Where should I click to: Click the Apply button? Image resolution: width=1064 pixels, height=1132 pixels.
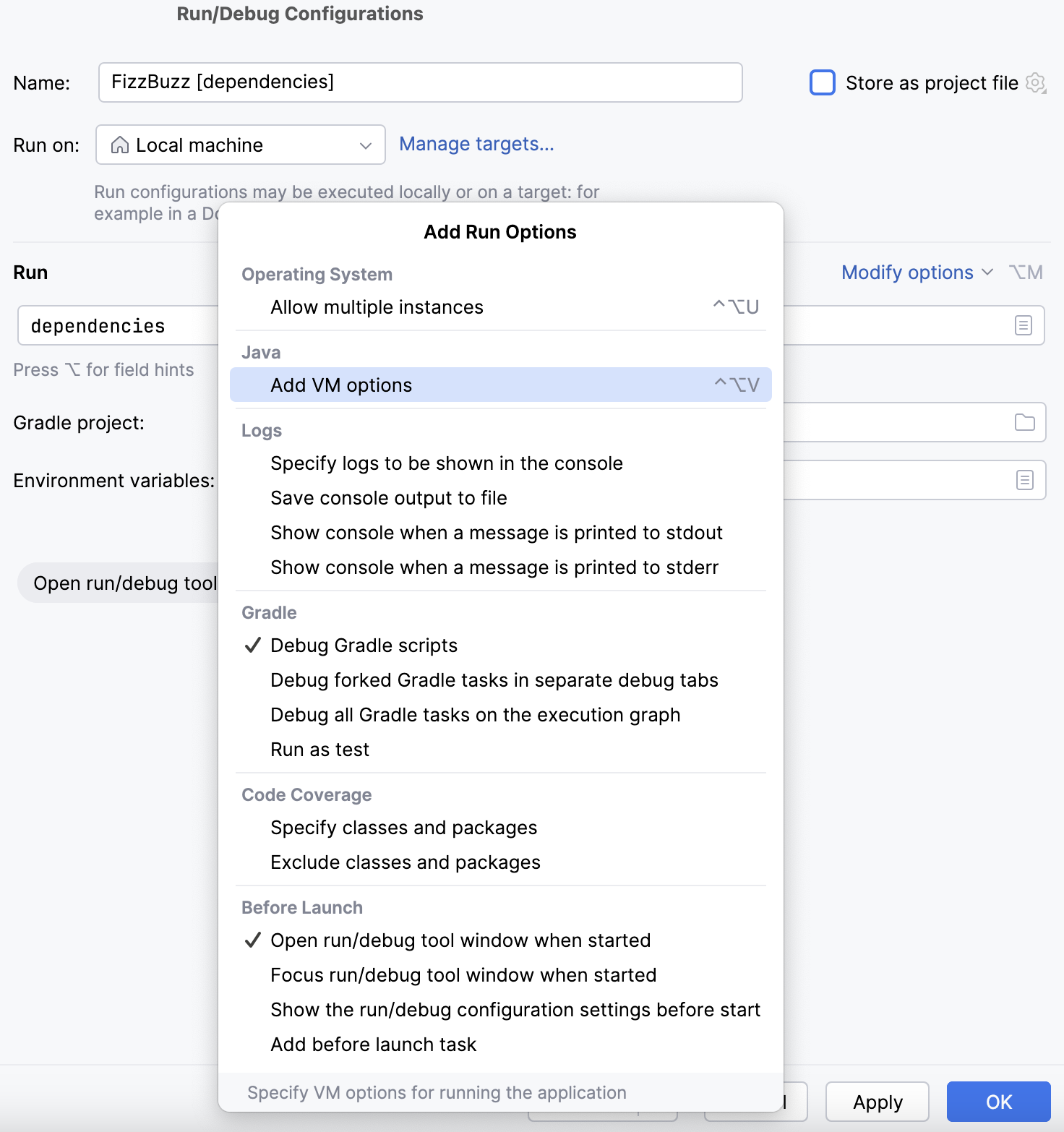click(877, 1102)
